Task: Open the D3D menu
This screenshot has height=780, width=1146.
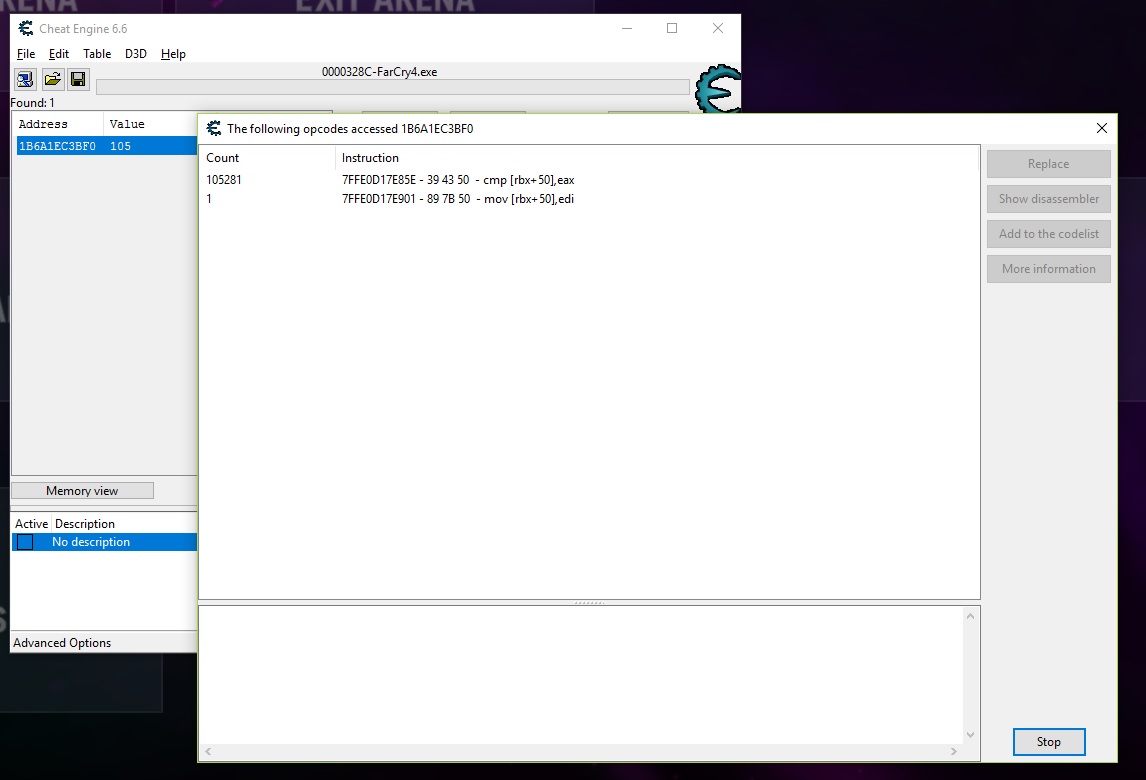Action: [x=135, y=54]
